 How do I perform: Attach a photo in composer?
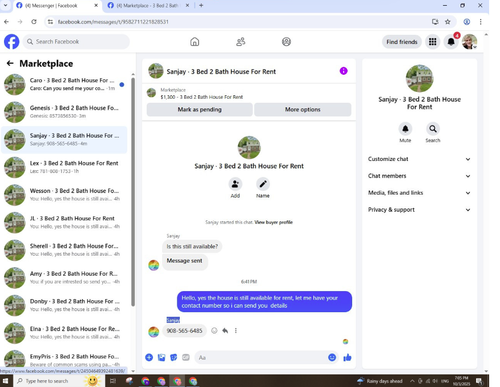click(x=161, y=357)
